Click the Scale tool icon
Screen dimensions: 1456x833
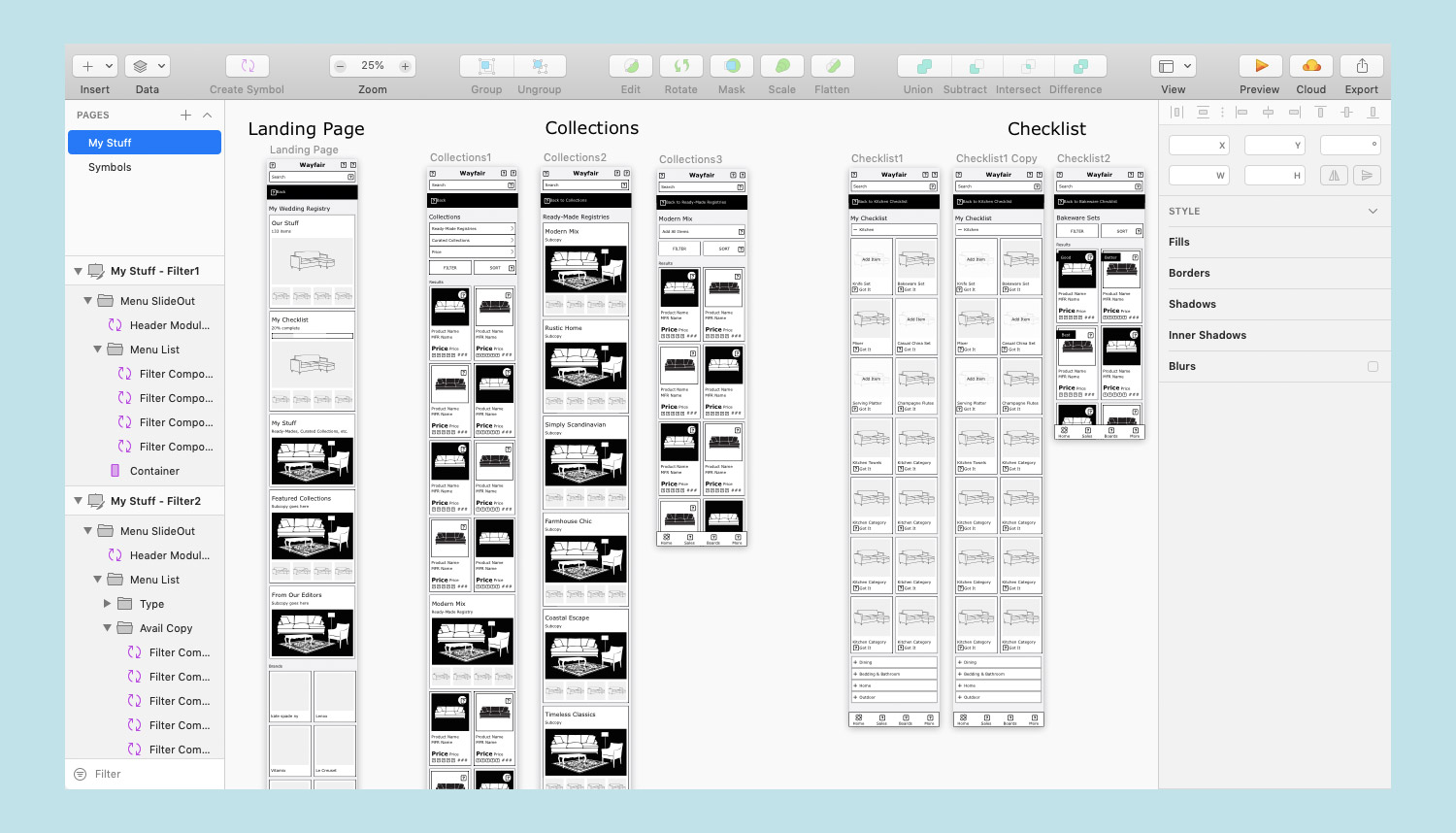(x=782, y=66)
